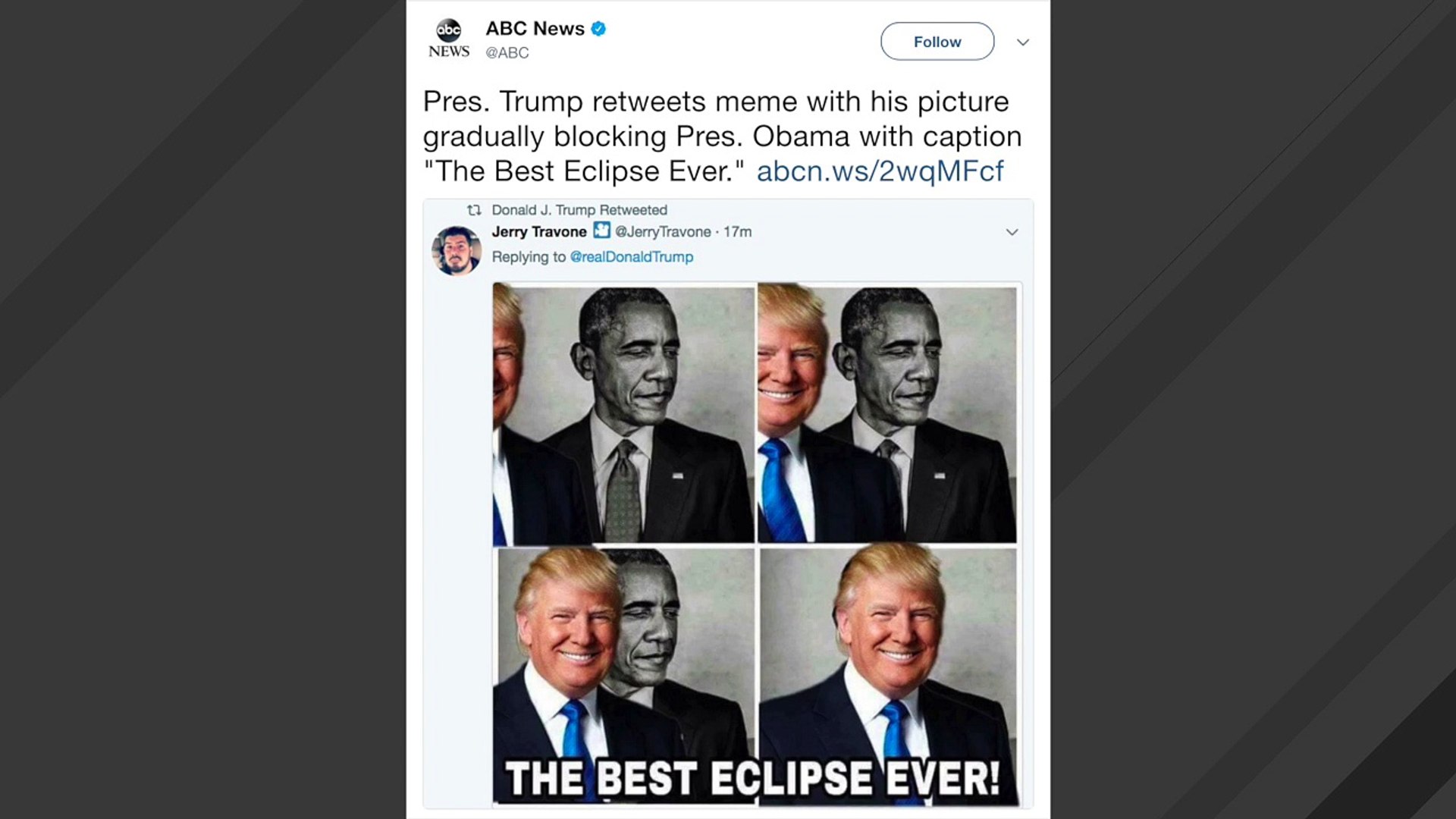Open the abcn.ws/2wqMFcf link
This screenshot has width=1456, height=819.
[x=880, y=171]
